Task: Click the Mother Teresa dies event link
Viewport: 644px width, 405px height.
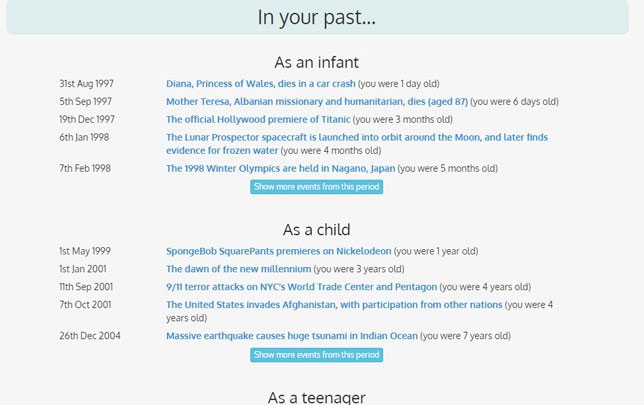Action: [x=316, y=102]
